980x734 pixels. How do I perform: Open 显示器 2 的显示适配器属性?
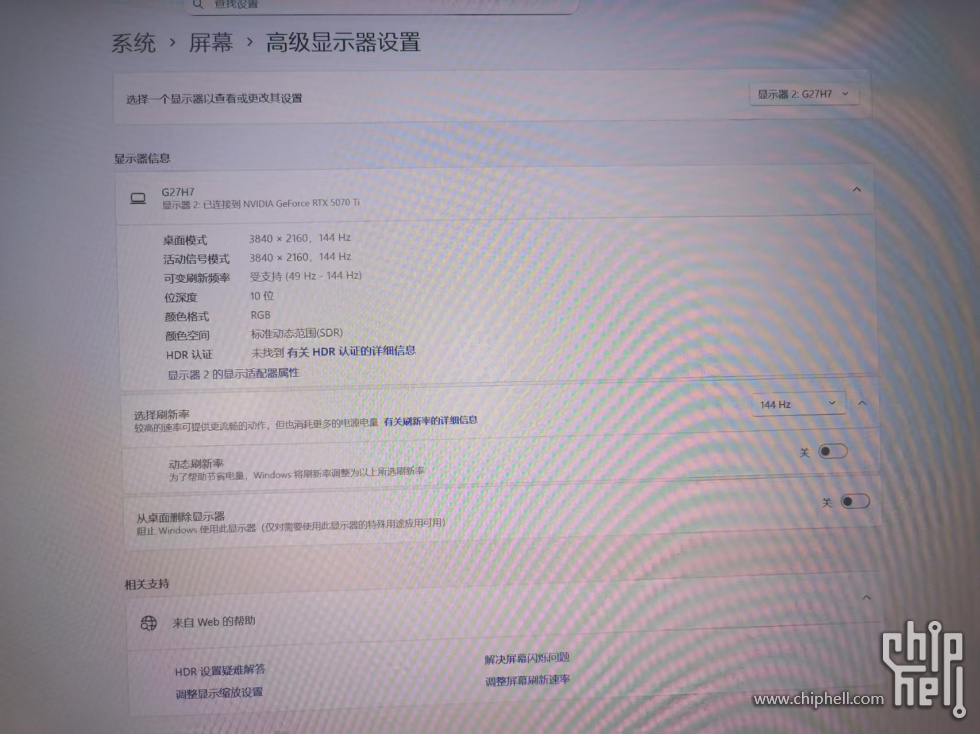click(x=235, y=371)
